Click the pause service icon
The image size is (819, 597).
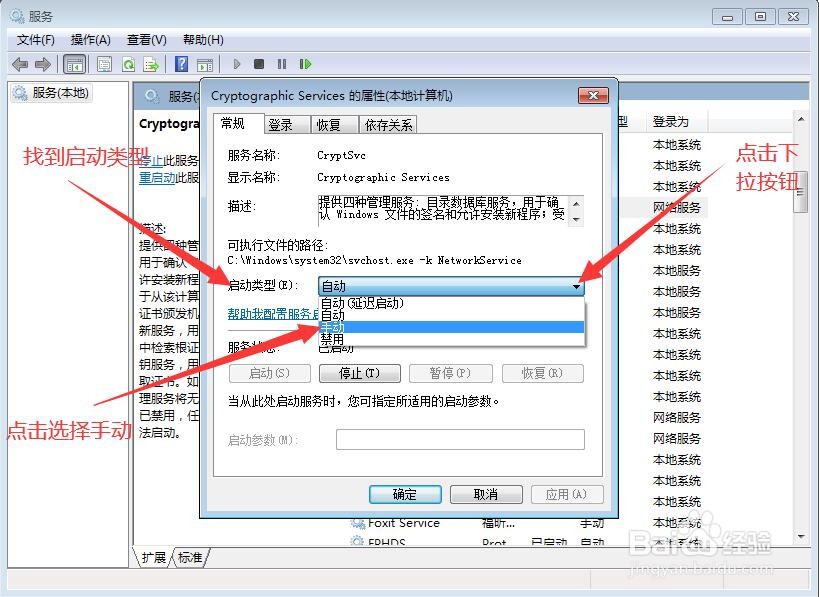pyautogui.click(x=280, y=64)
